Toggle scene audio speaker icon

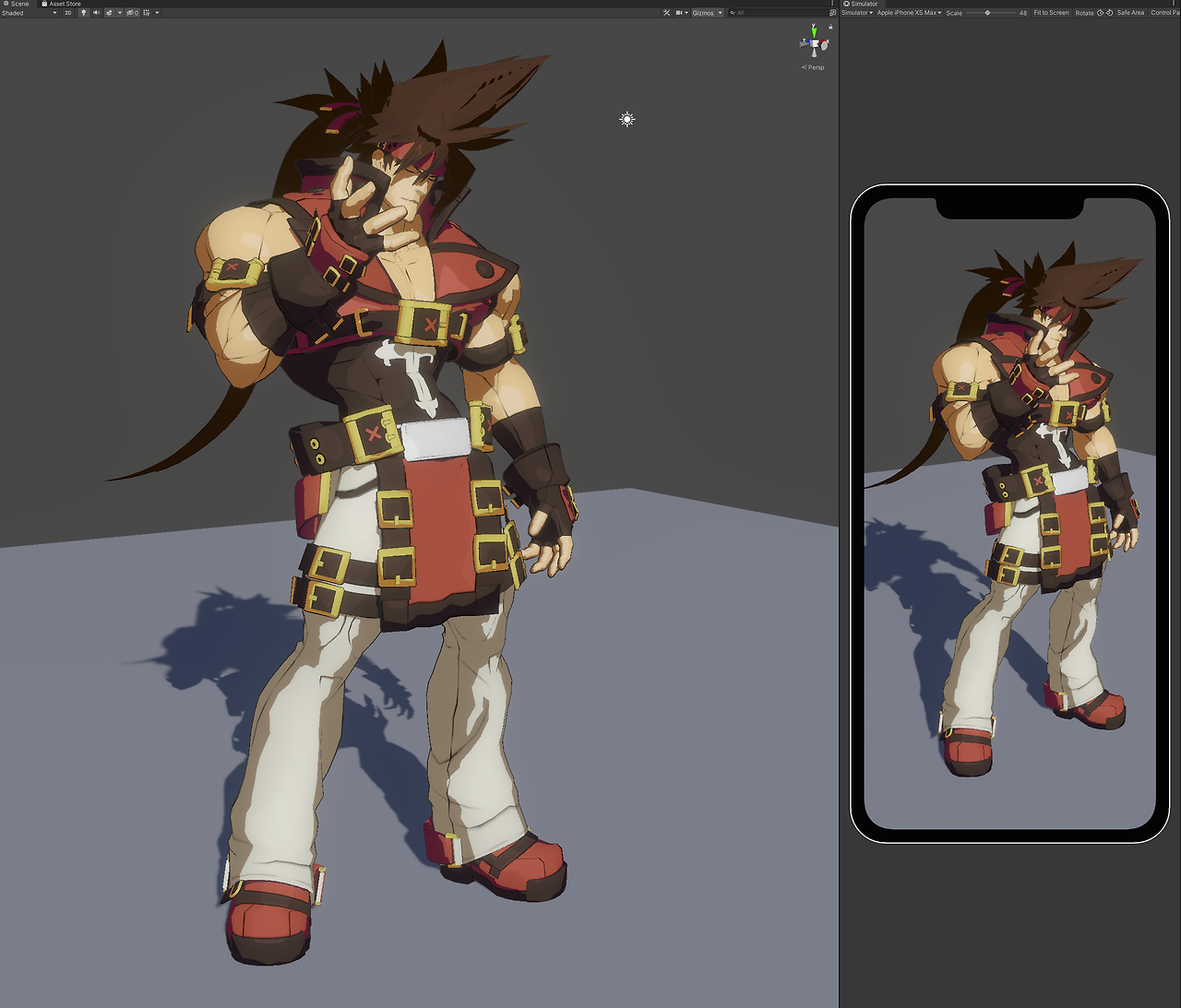pyautogui.click(x=96, y=13)
